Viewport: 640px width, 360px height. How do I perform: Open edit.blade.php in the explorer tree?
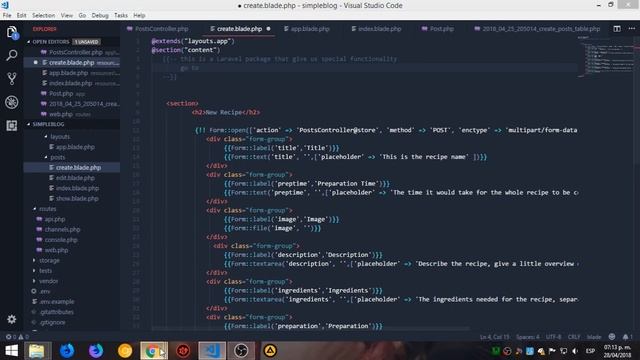pyautogui.click(x=75, y=178)
